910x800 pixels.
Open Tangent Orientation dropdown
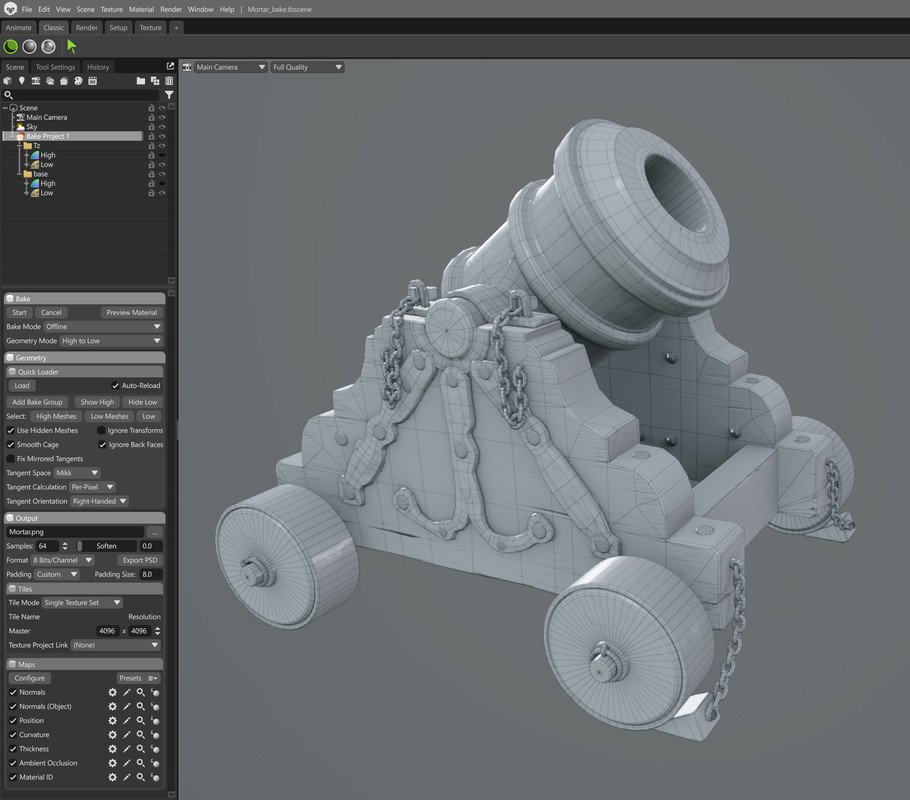99,501
